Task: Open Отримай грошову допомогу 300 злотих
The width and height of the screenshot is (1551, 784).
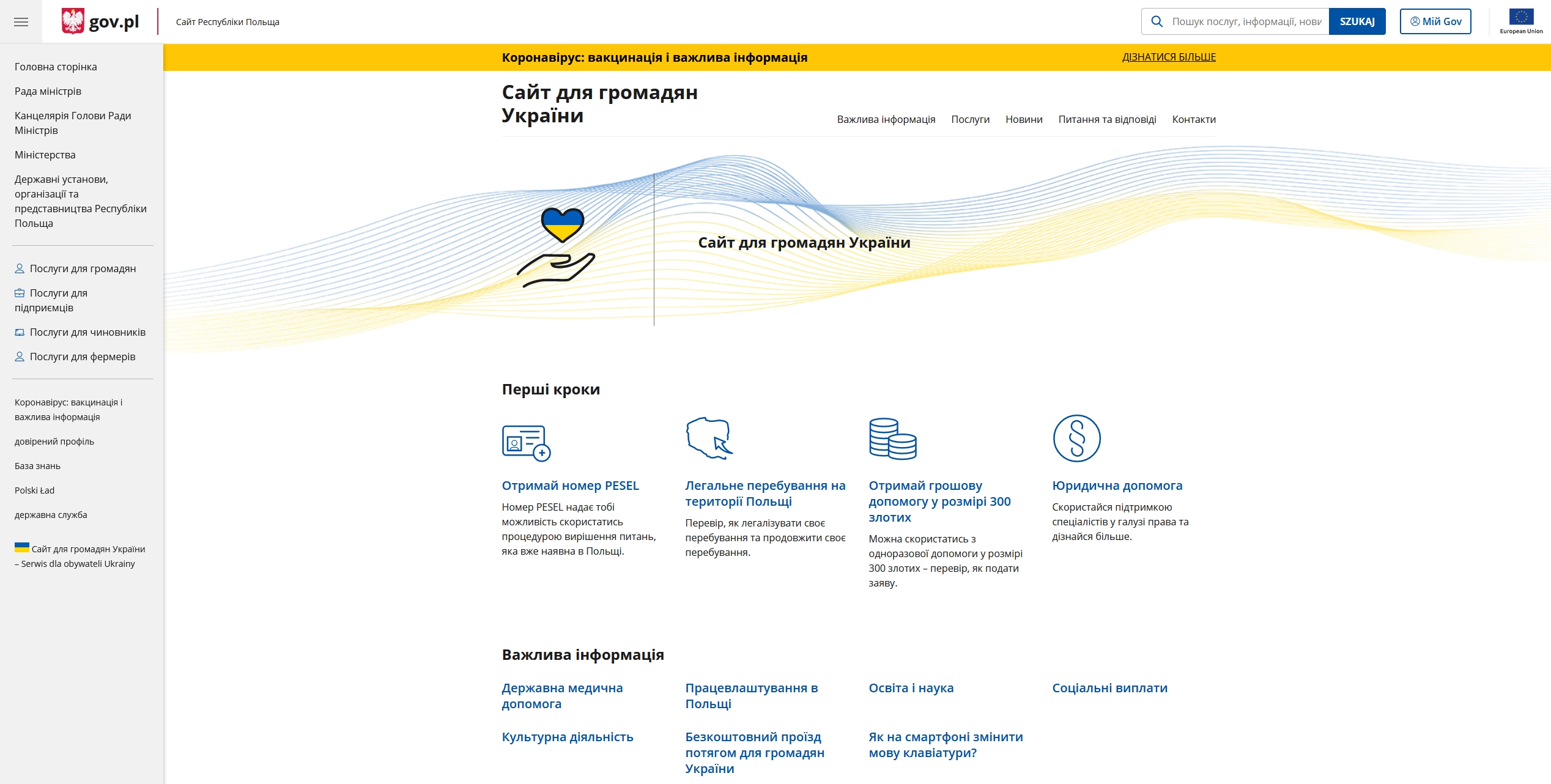Action: pos(939,501)
